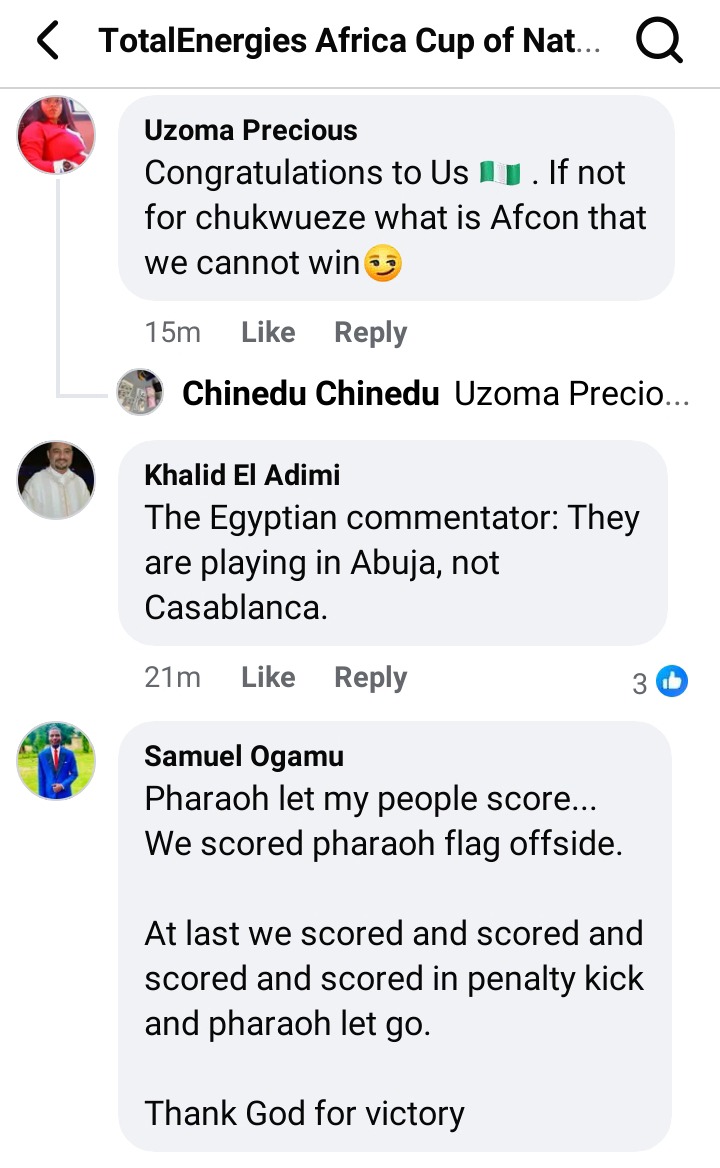Tap the back arrow icon
720x1168 pixels.
pyautogui.click(x=47, y=41)
